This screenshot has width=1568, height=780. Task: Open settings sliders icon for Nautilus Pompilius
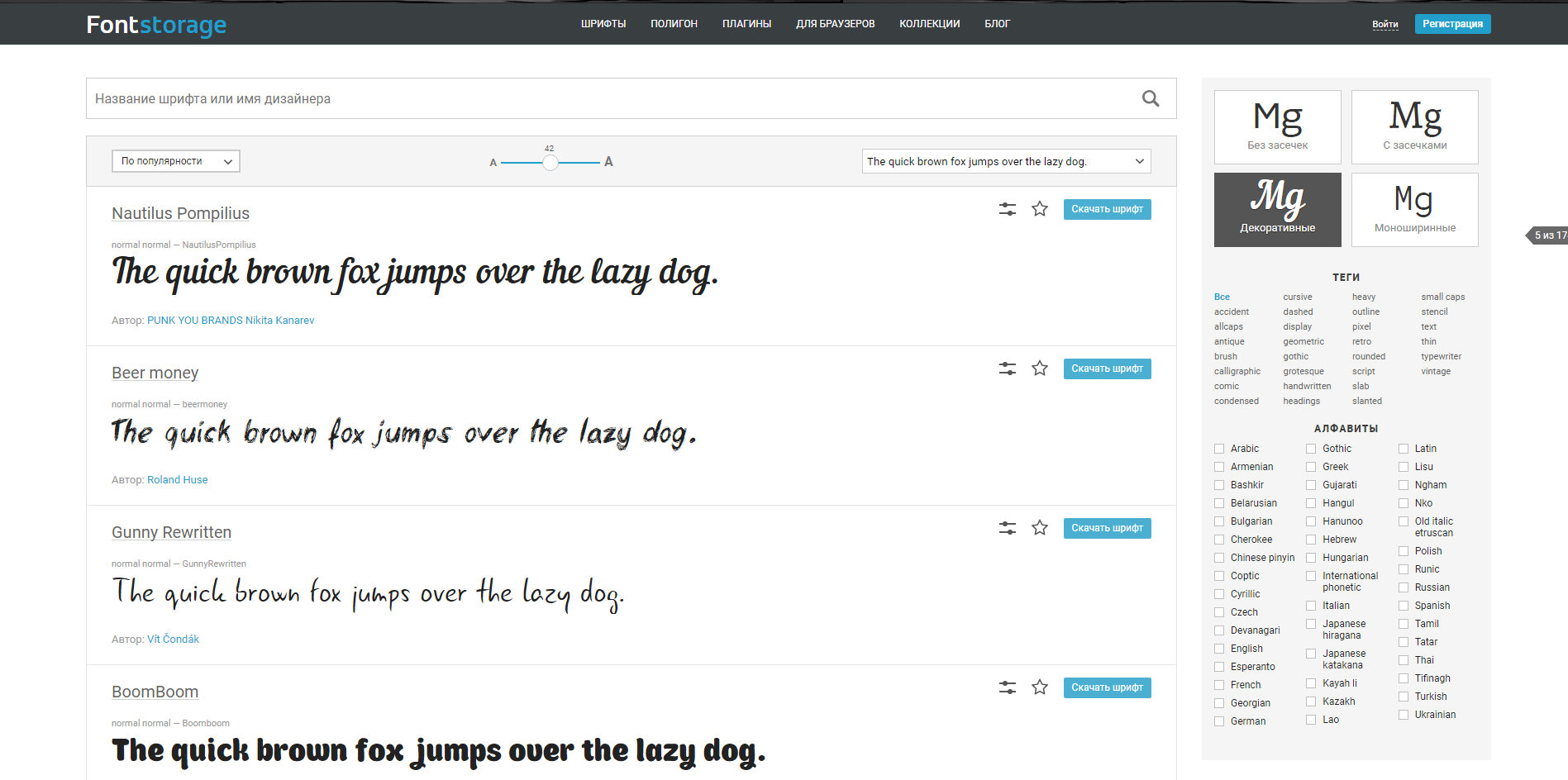(x=1008, y=209)
